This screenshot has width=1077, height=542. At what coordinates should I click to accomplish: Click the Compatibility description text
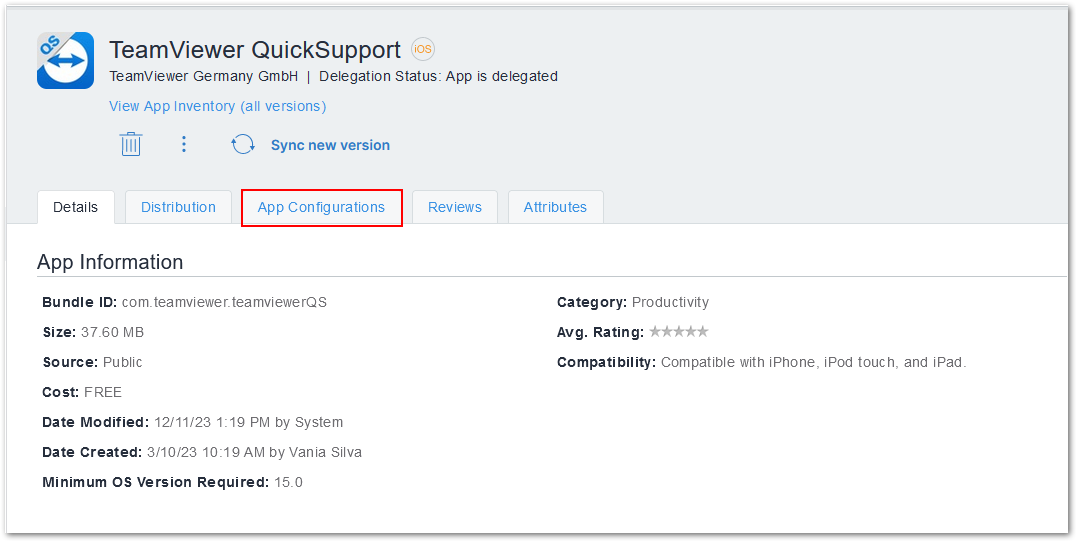pyautogui.click(x=814, y=362)
